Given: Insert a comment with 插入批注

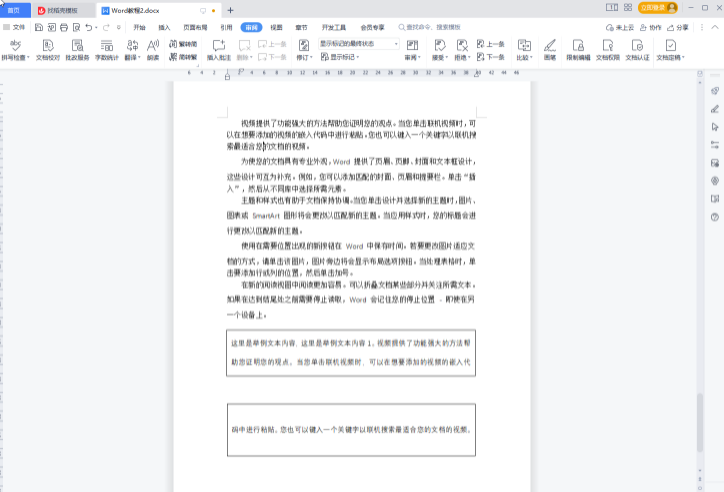Looking at the screenshot, I should (x=218, y=50).
